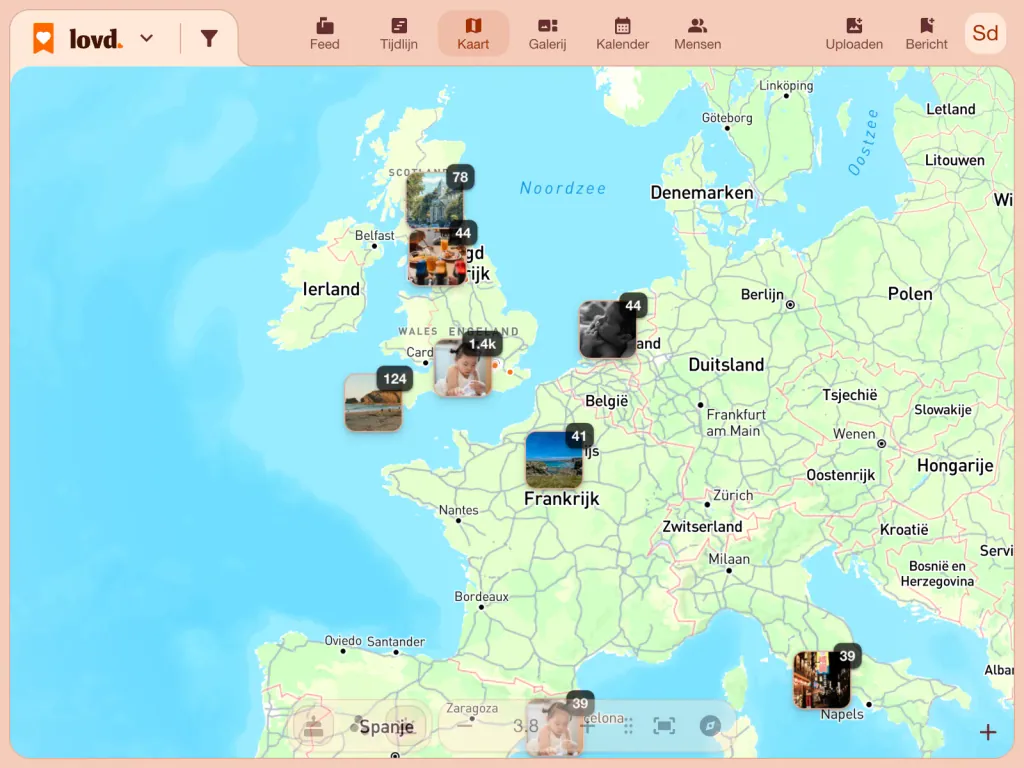
Task: Open the Kalender tab
Action: point(622,34)
